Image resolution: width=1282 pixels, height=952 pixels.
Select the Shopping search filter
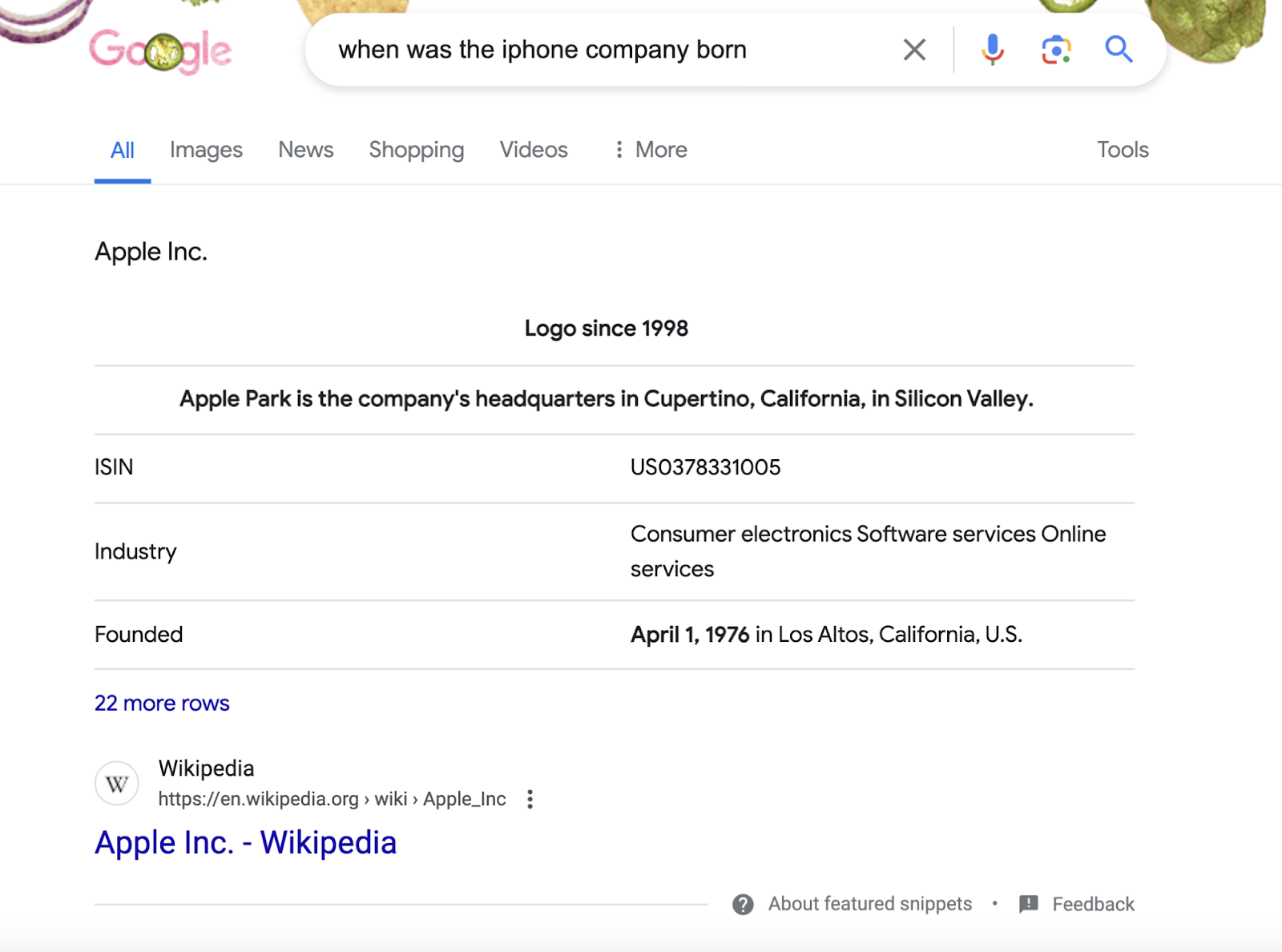click(416, 150)
